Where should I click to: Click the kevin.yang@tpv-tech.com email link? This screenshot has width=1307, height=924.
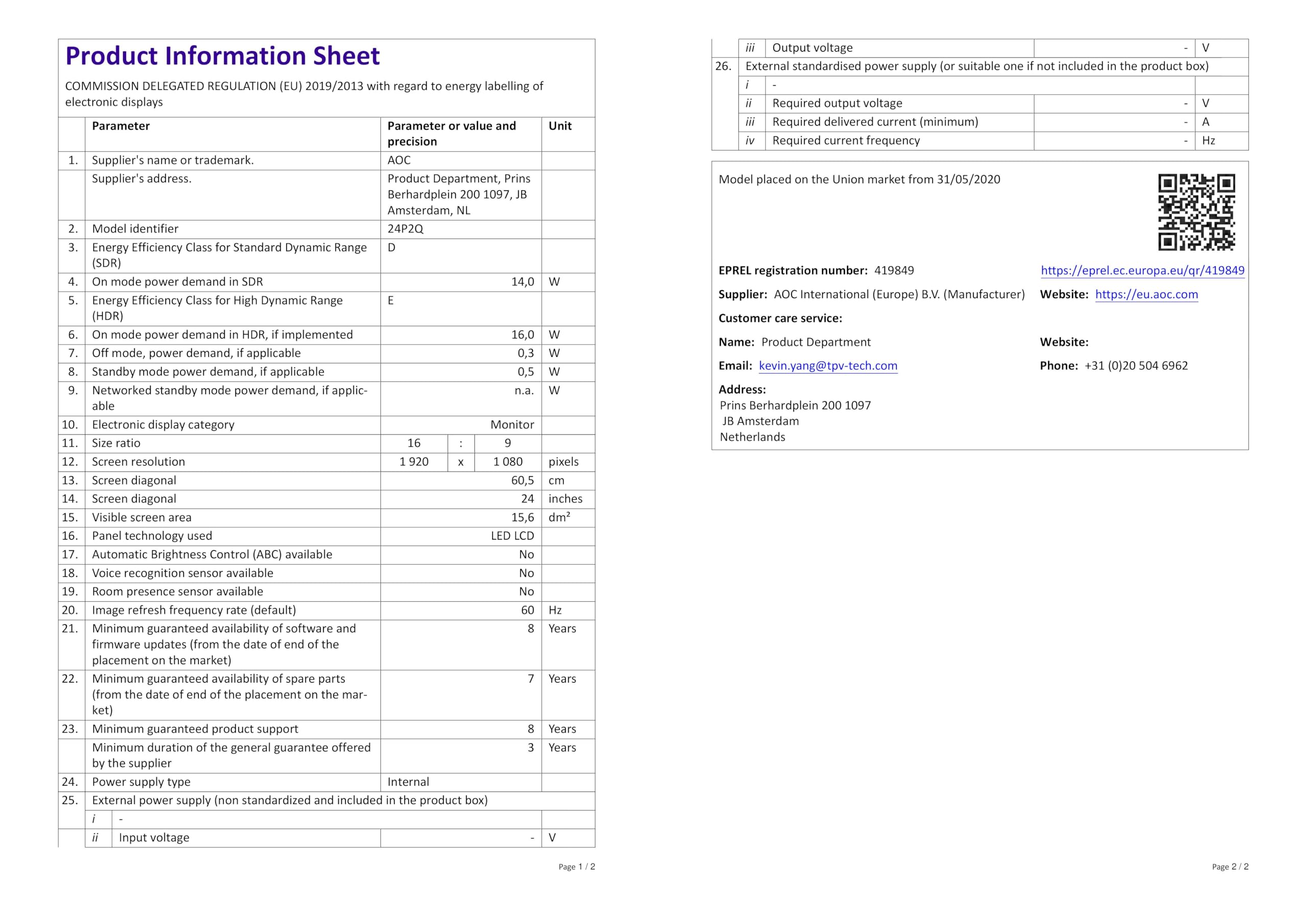828,366
